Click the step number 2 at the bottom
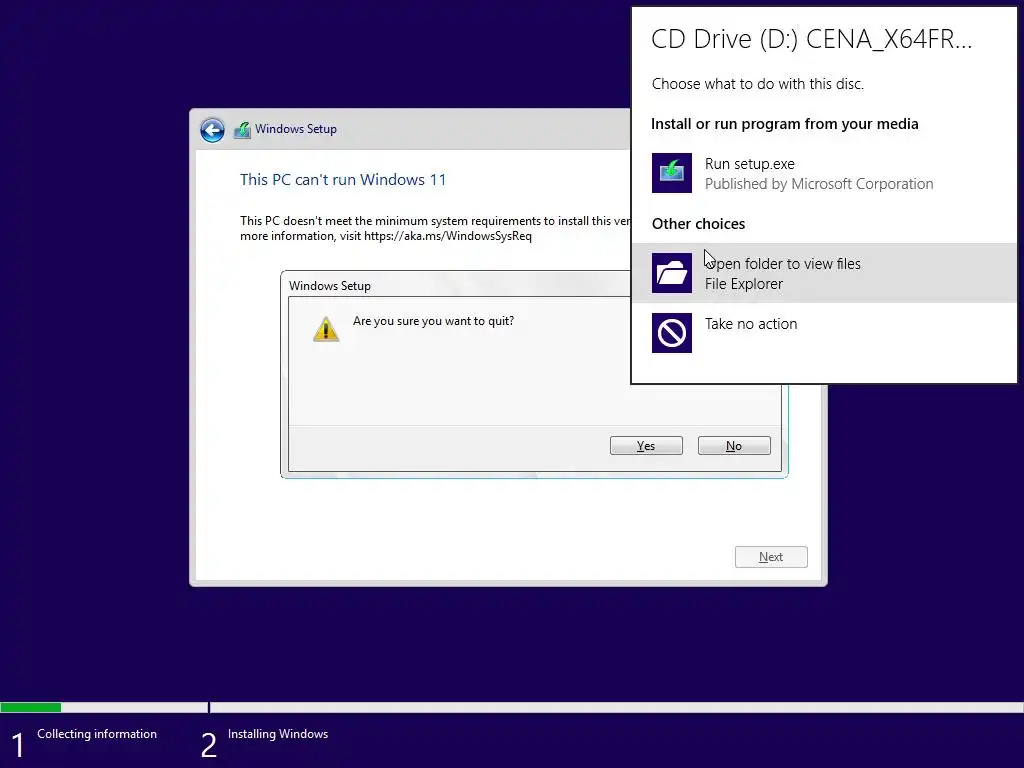 [208, 745]
